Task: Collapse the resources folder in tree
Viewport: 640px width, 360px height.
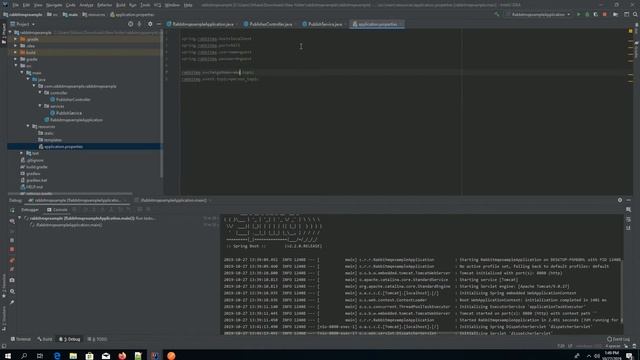Action: [28, 126]
